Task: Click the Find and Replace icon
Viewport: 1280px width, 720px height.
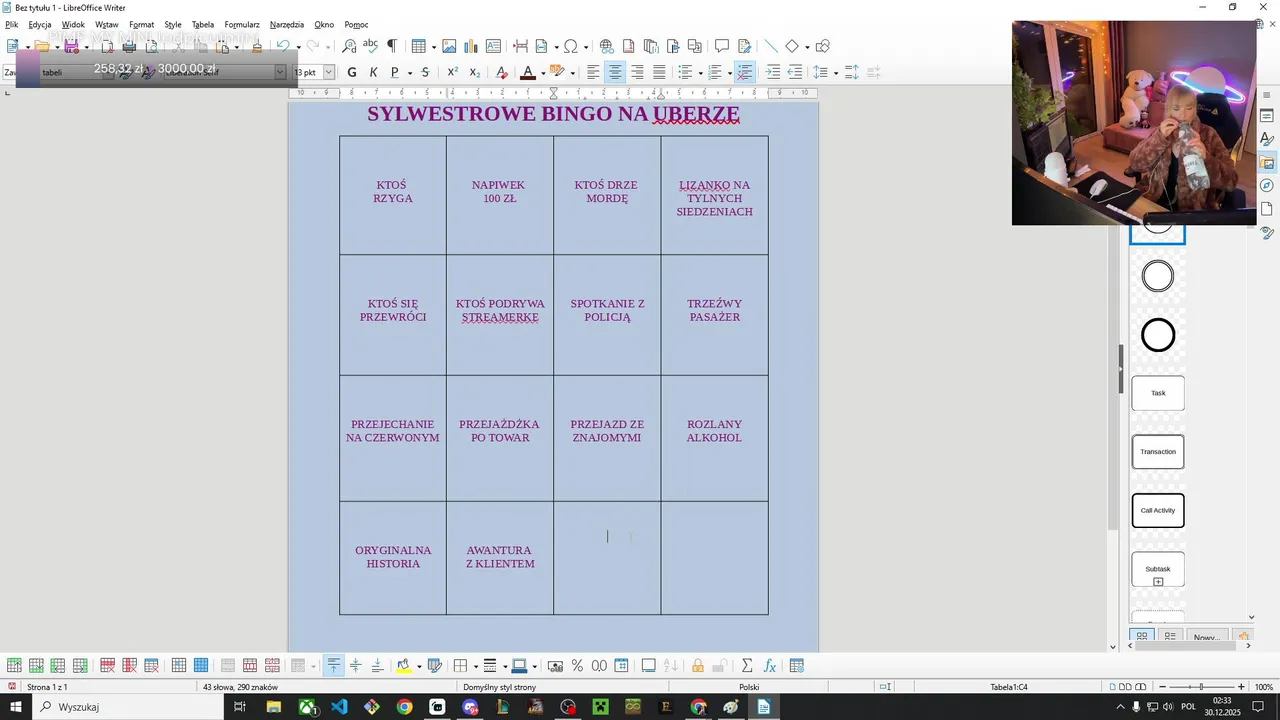Action: tap(349, 46)
